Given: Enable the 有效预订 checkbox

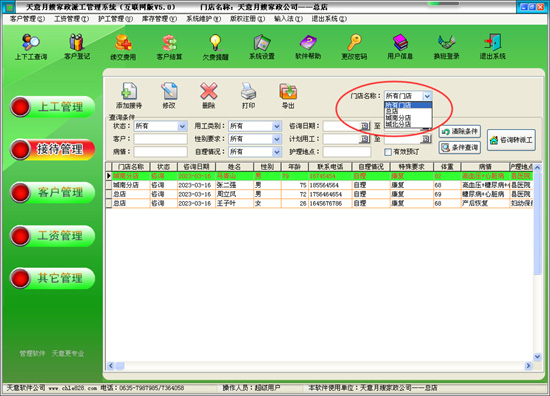Looking at the screenshot, I should click(x=388, y=152).
